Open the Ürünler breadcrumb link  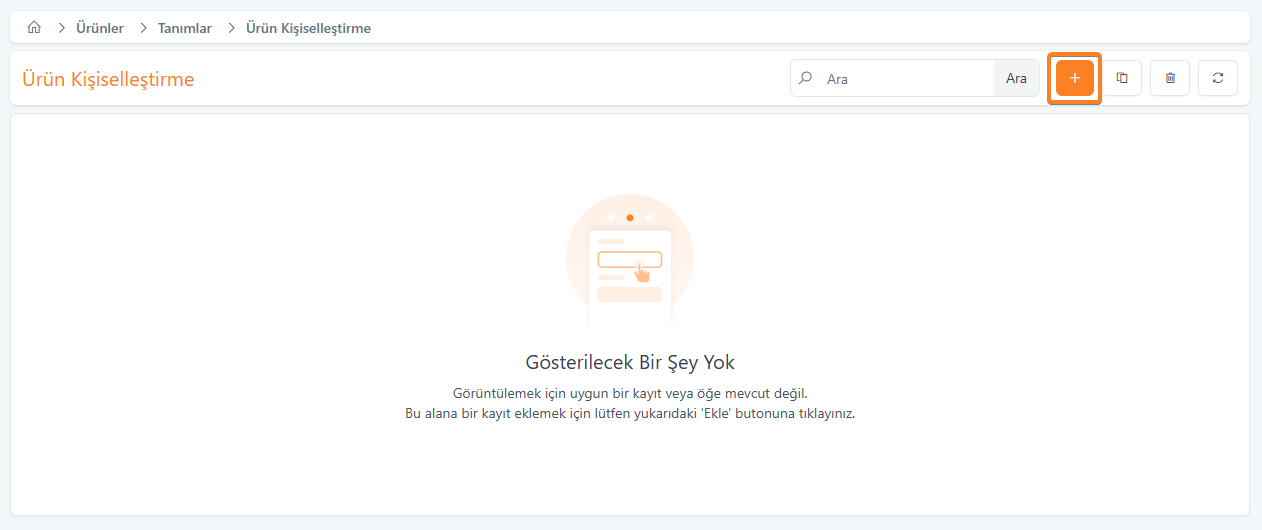pyautogui.click(x=100, y=28)
